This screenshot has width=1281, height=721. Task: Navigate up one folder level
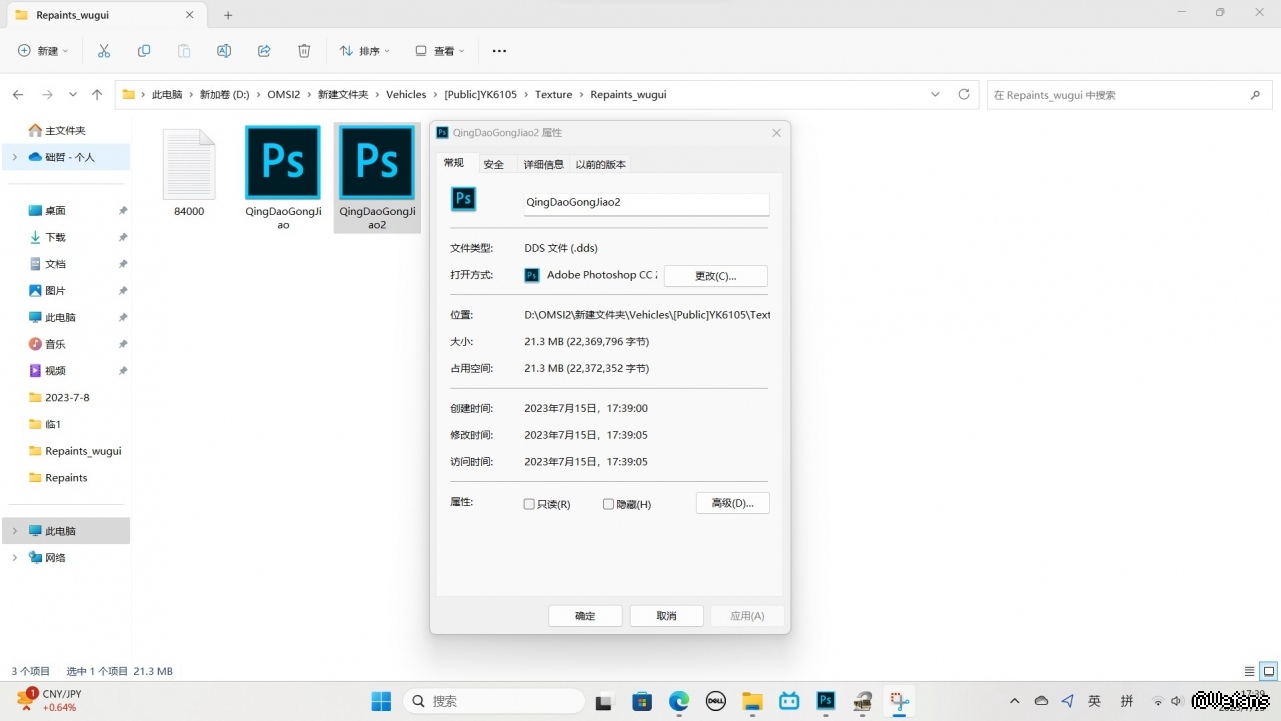(x=97, y=95)
